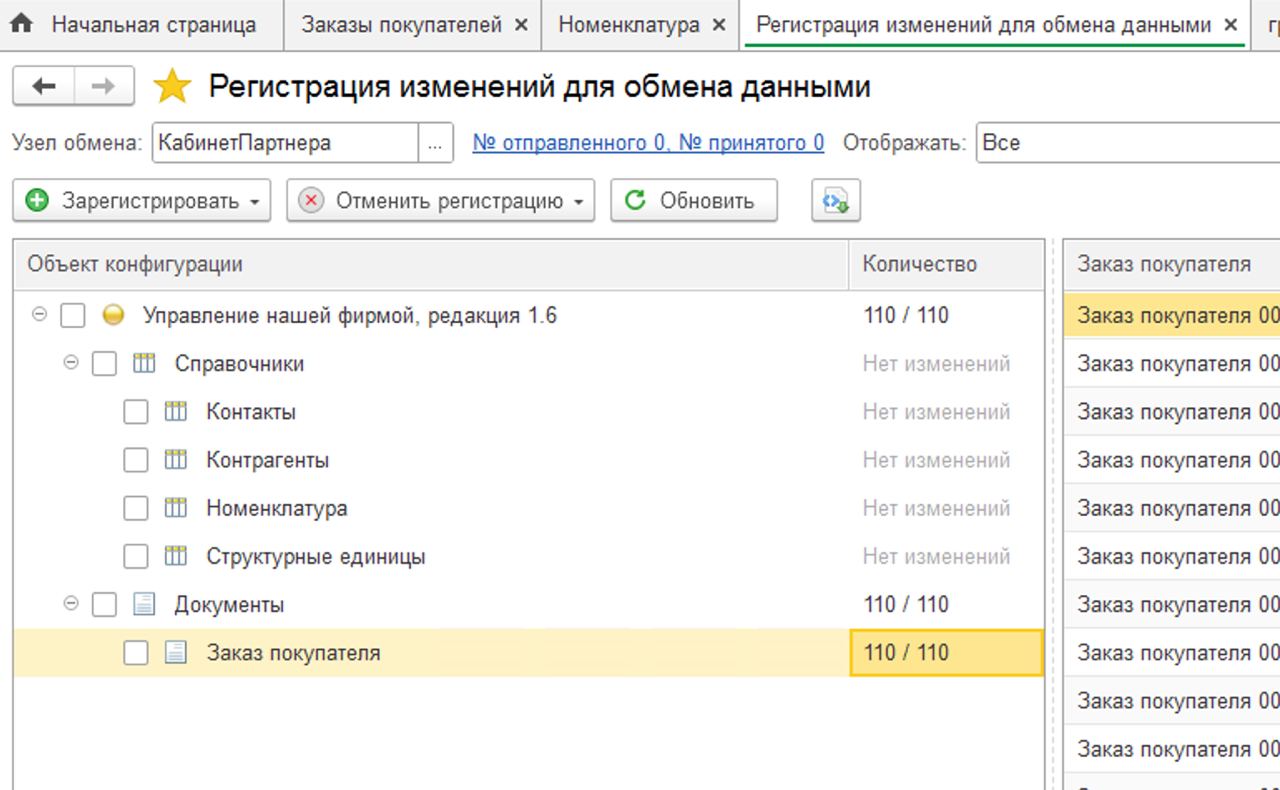Click the yellow sphere configuration root icon
Viewport: 1280px width, 790px height.
click(113, 316)
